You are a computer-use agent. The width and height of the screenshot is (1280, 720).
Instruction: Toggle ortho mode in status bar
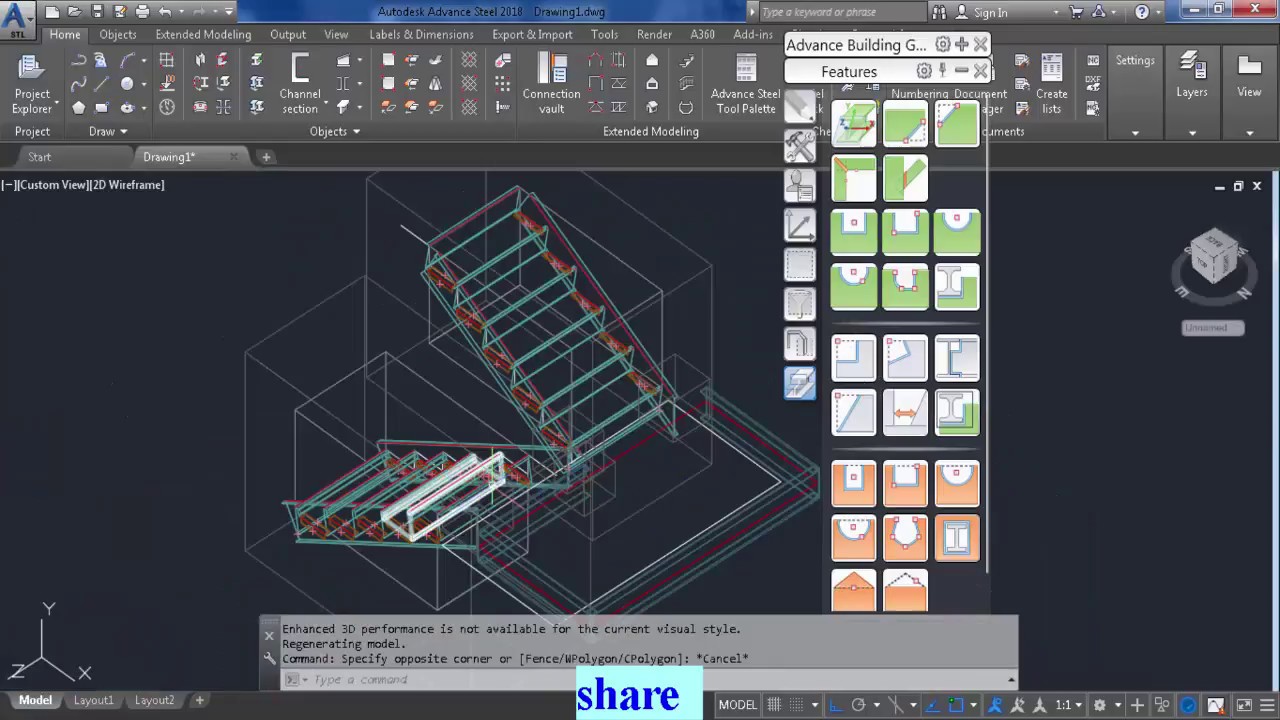point(836,705)
